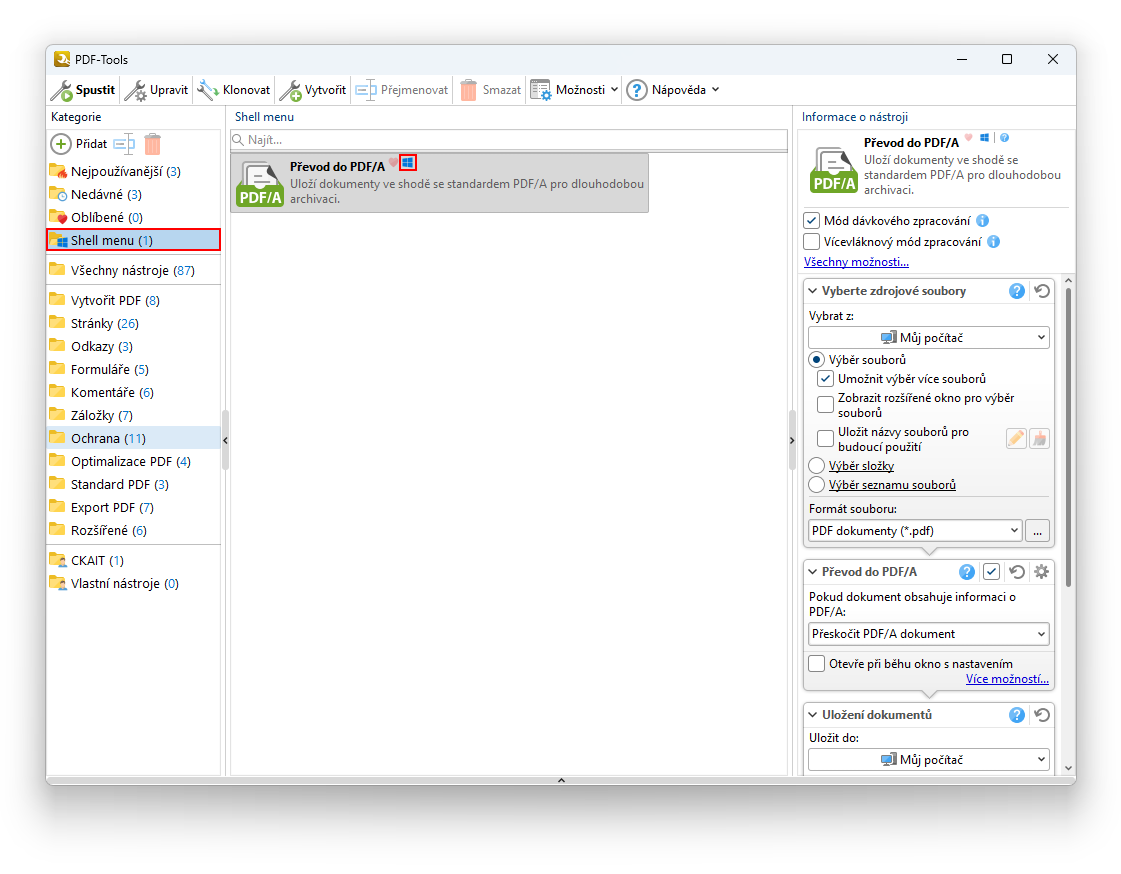Click the ellipsis button beside file format
Image resolution: width=1121 pixels, height=874 pixels.
tap(1037, 531)
